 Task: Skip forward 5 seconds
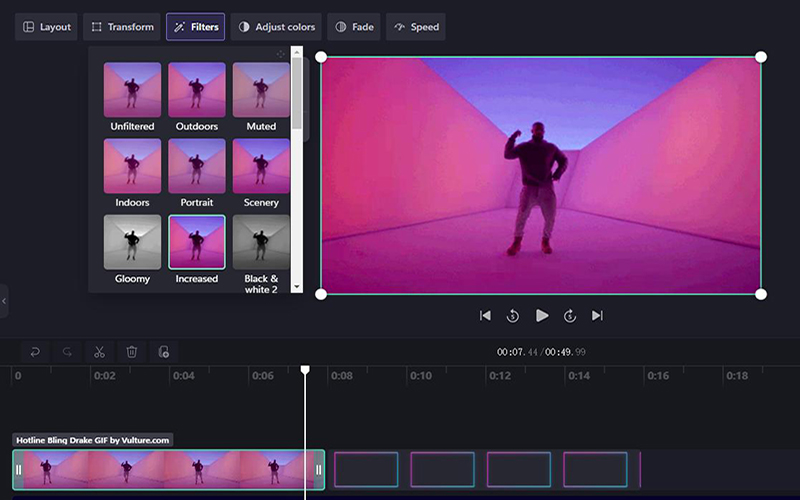coord(570,316)
